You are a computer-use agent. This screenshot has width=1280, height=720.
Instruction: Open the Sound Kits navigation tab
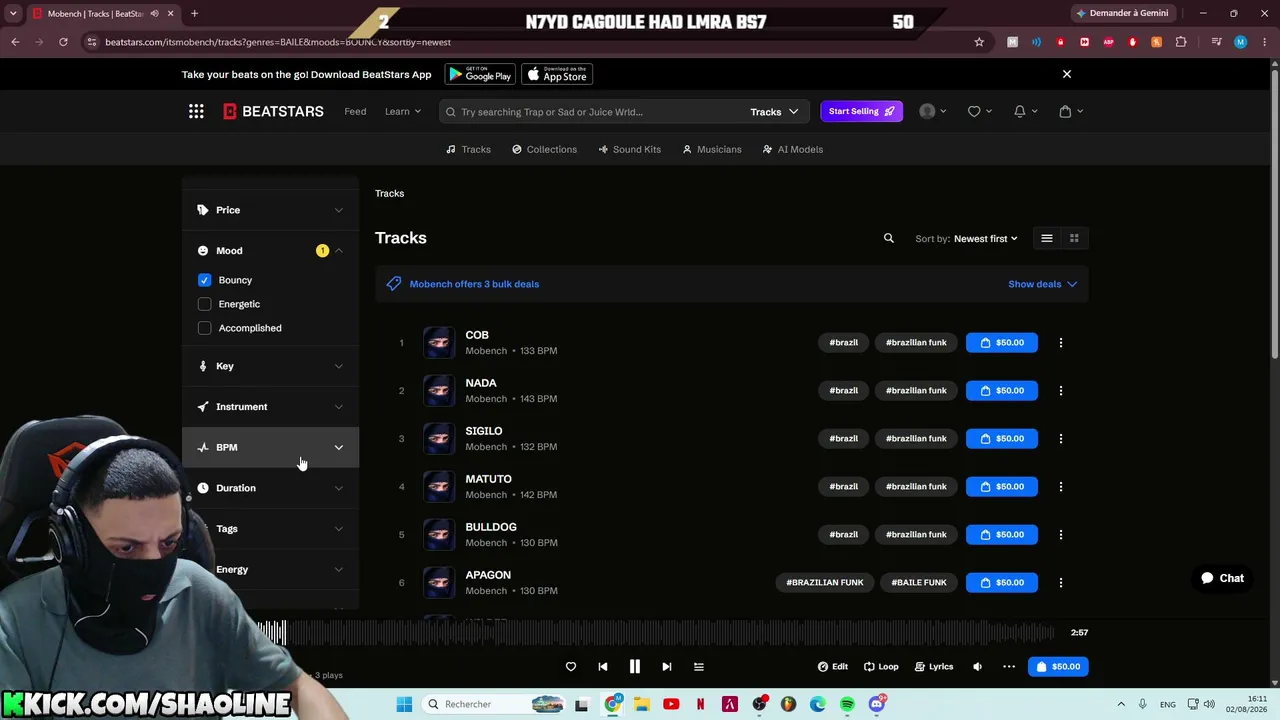(x=629, y=149)
